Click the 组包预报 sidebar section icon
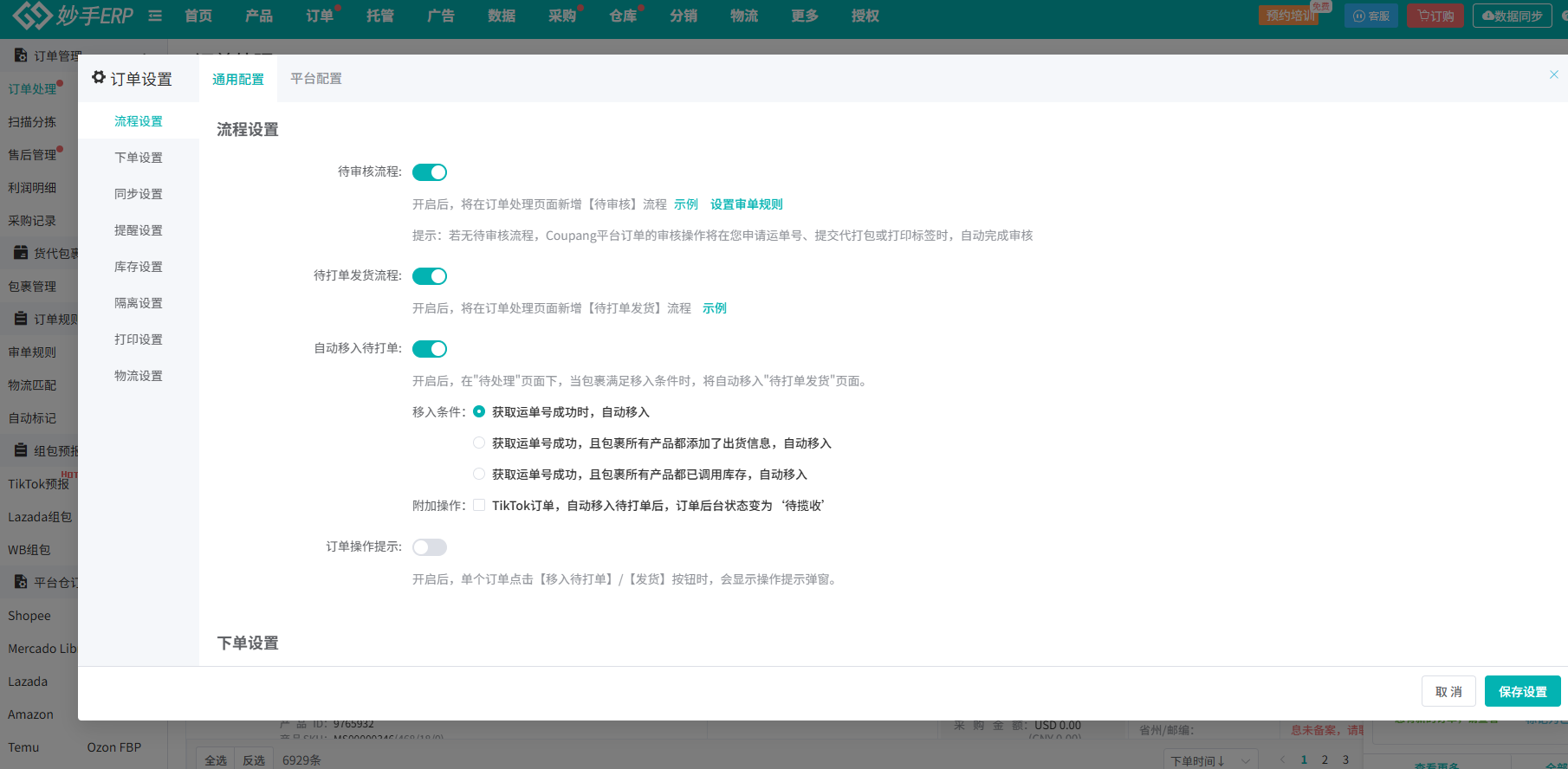The height and width of the screenshot is (769, 1568). click(x=21, y=450)
